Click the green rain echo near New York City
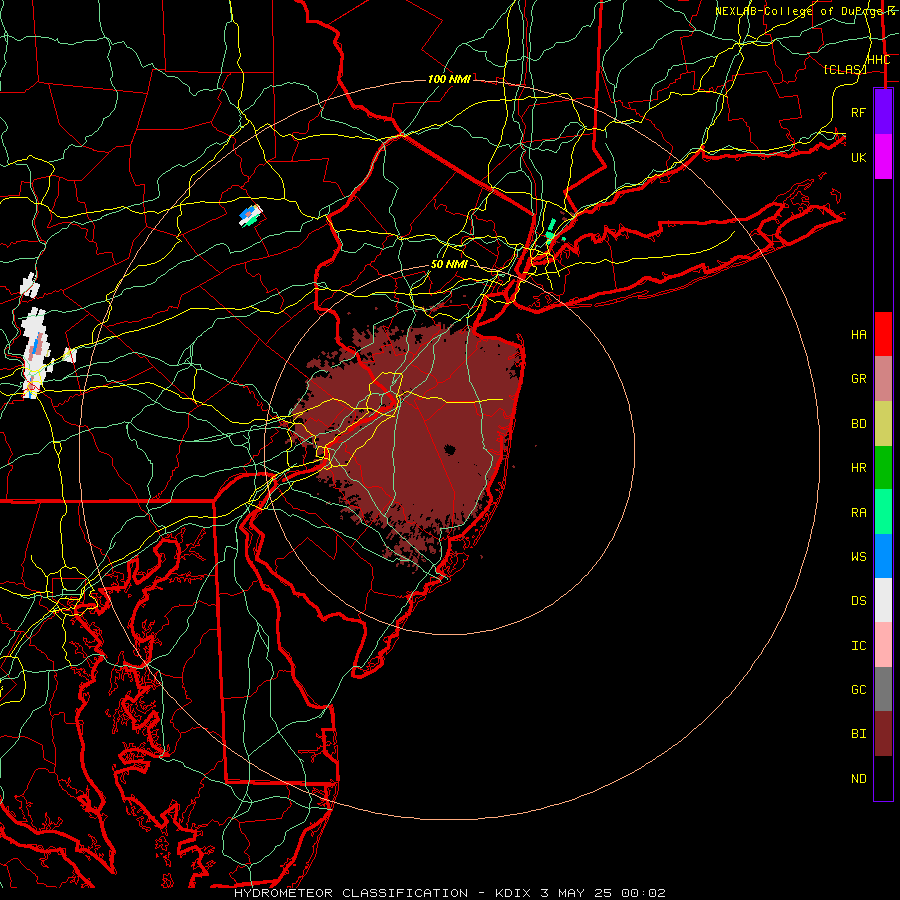900x900 pixels. point(551,229)
